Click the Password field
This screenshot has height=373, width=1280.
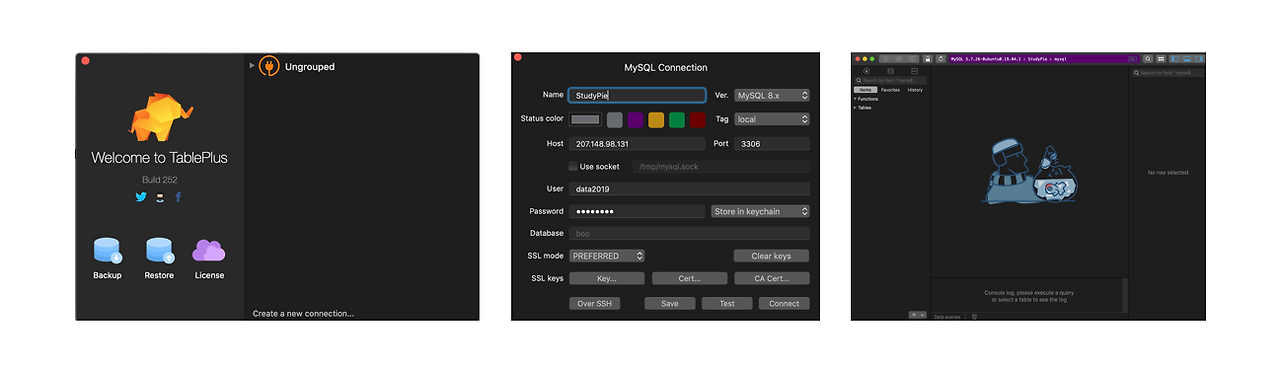point(637,211)
